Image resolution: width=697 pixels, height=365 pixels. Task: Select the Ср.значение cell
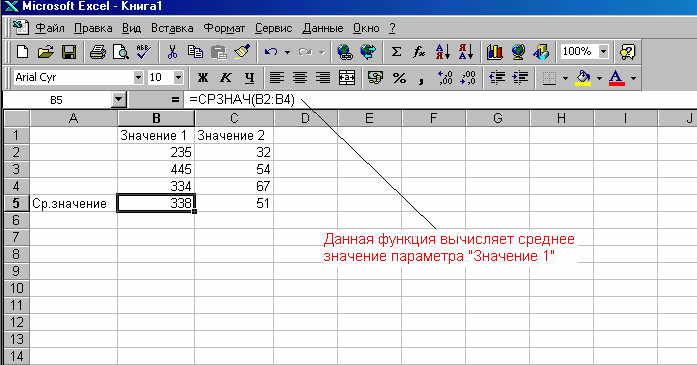(x=73, y=203)
